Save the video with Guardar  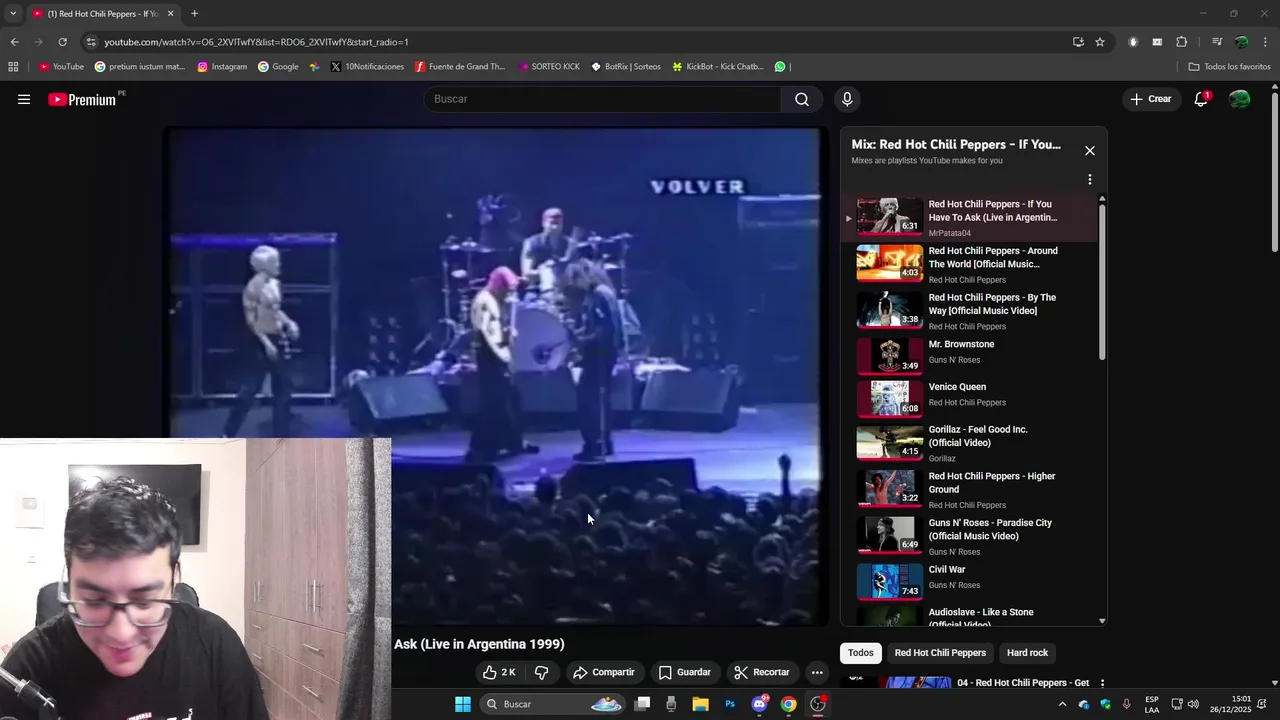tap(685, 672)
